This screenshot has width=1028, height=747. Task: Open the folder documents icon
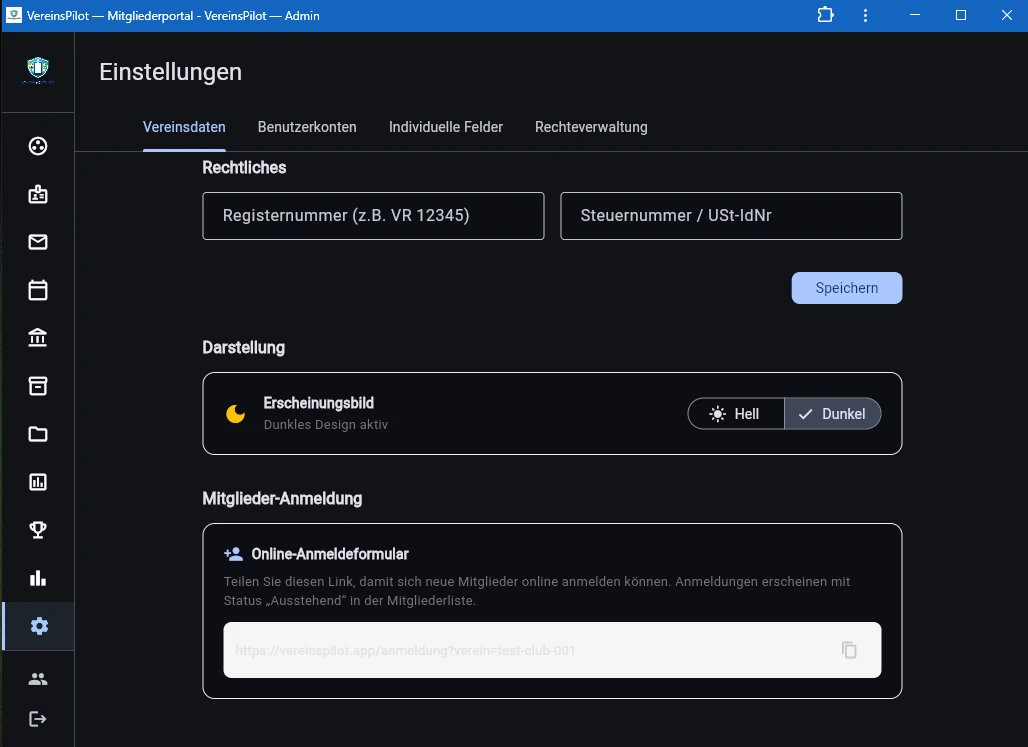[38, 434]
